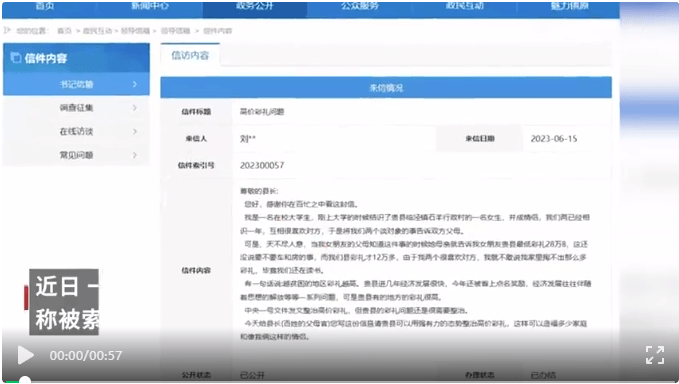This screenshot has height=384, width=679.
Task: Click the index number 202300057
Action: pyautogui.click(x=262, y=165)
